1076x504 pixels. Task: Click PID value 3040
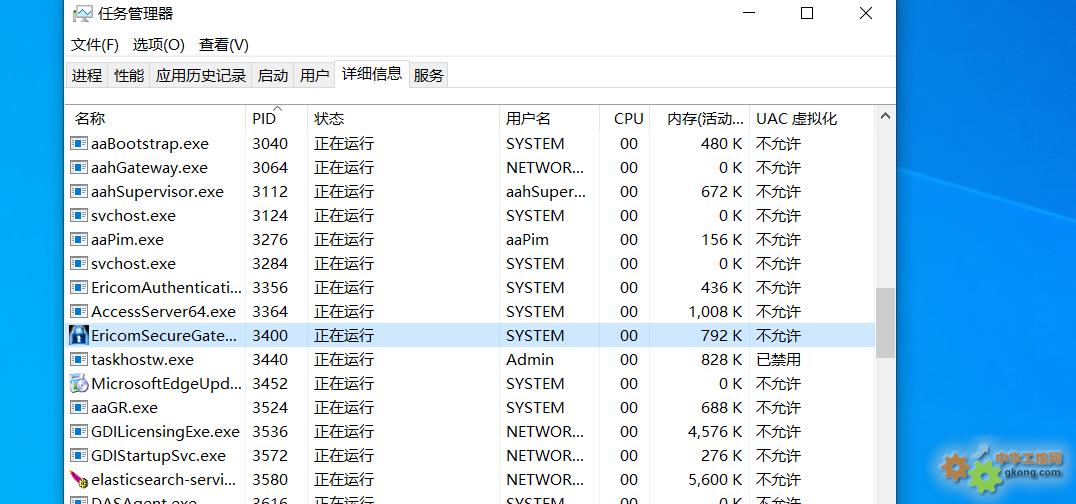click(x=270, y=144)
